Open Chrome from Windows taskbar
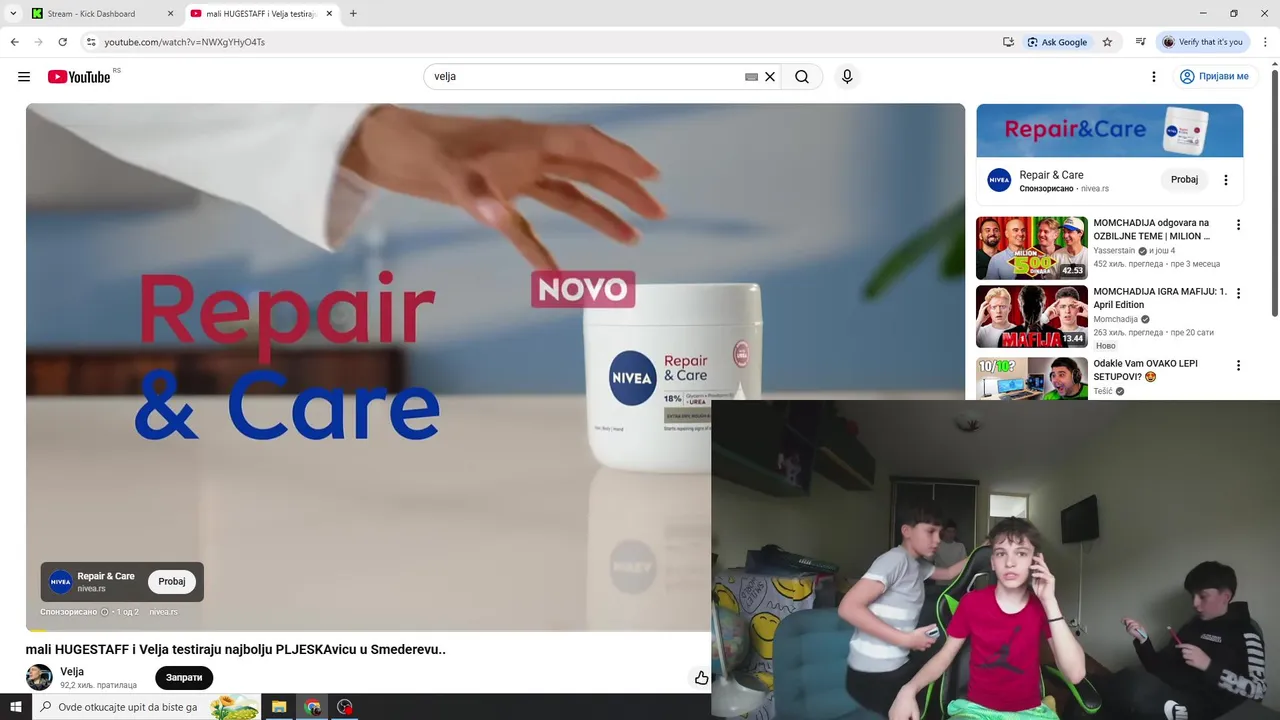 (312, 707)
